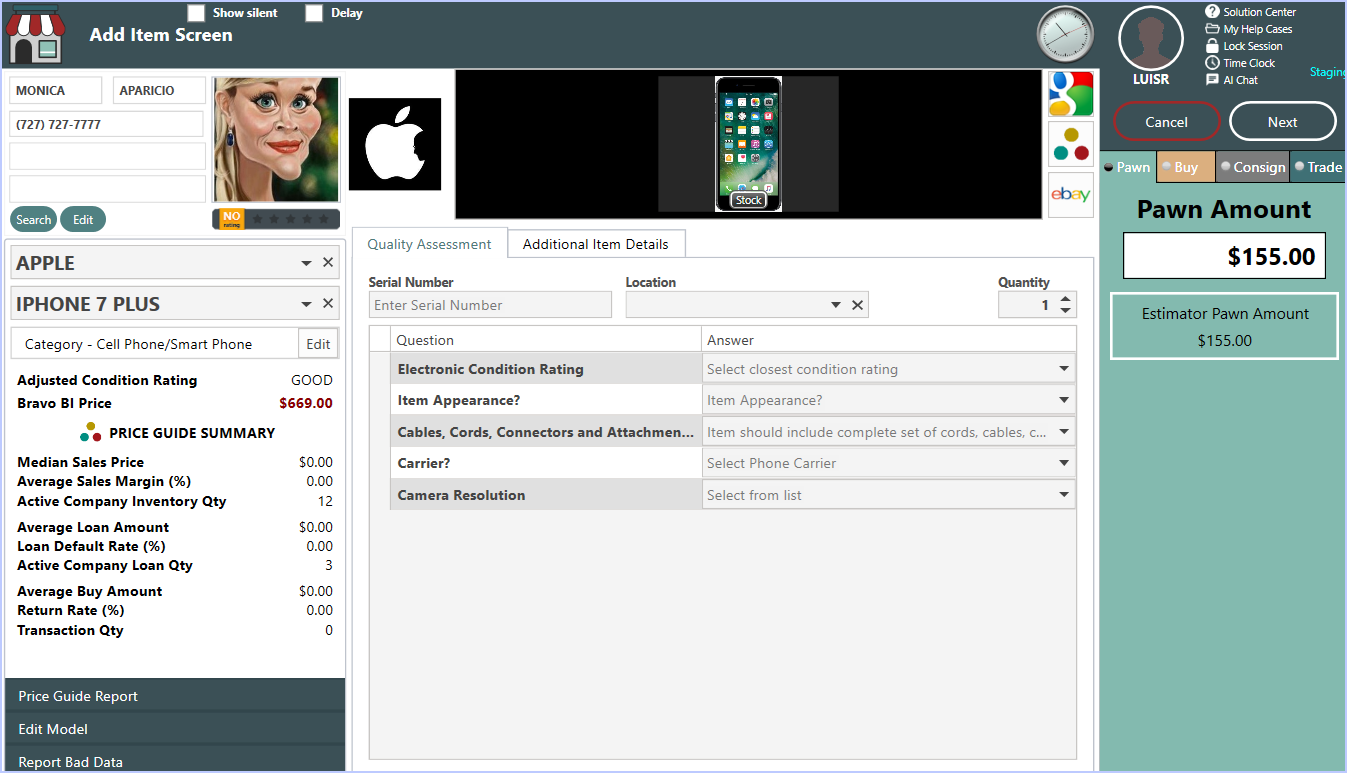
Task: Open the analog clock icon
Action: pos(1065,35)
